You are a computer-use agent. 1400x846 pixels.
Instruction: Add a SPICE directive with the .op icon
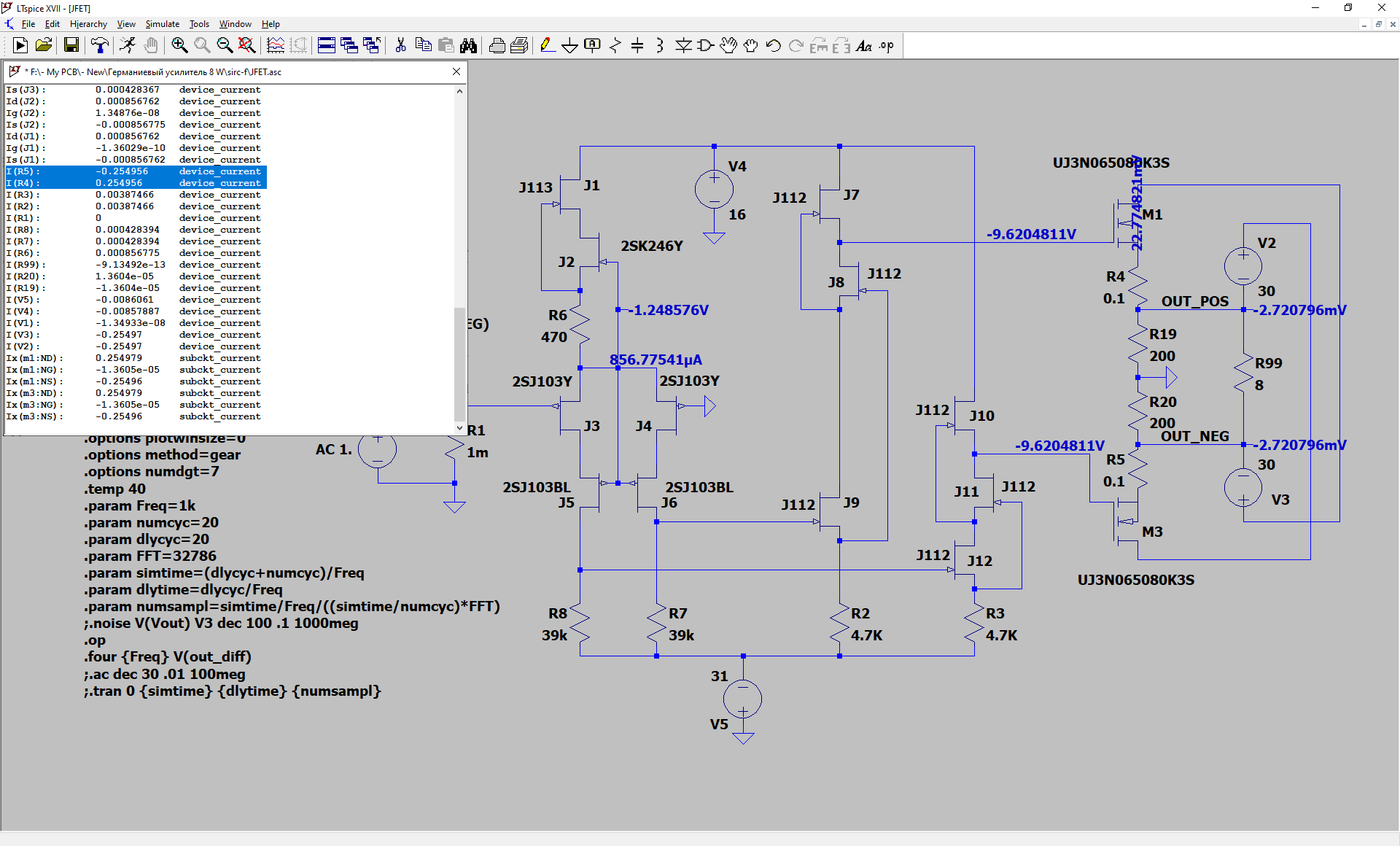click(x=886, y=45)
